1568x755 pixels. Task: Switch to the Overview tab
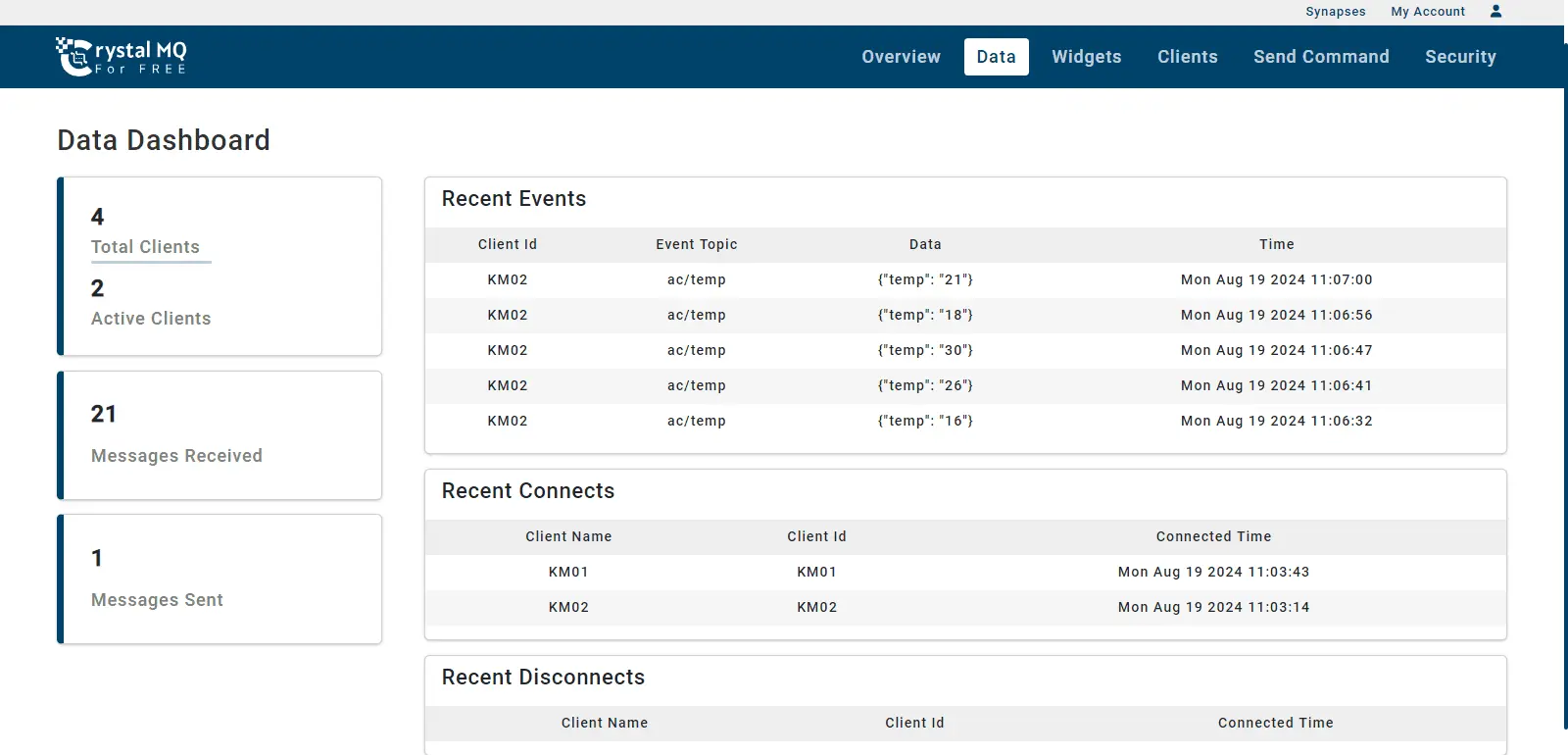901,57
